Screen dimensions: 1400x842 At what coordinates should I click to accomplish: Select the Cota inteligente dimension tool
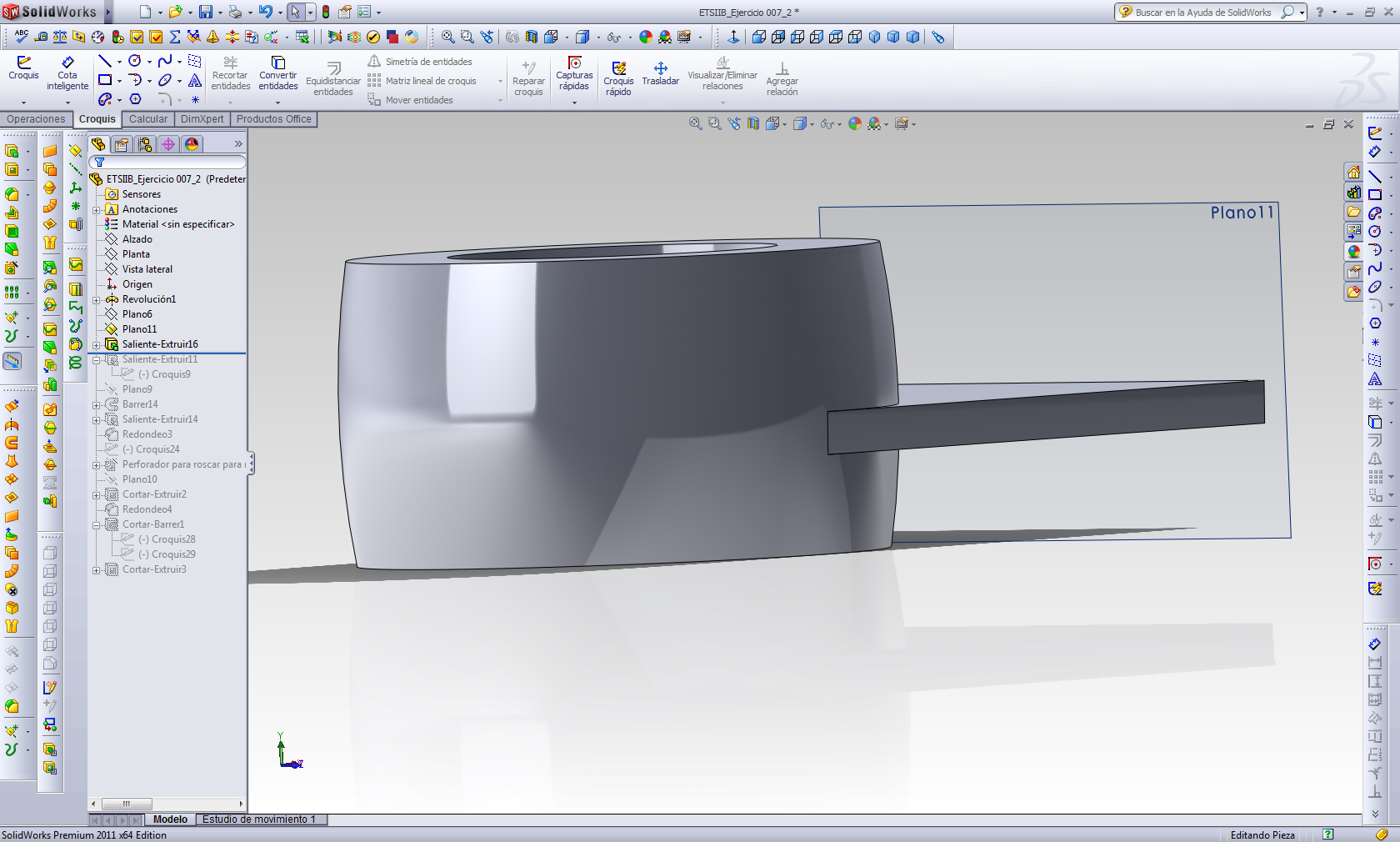[x=67, y=73]
